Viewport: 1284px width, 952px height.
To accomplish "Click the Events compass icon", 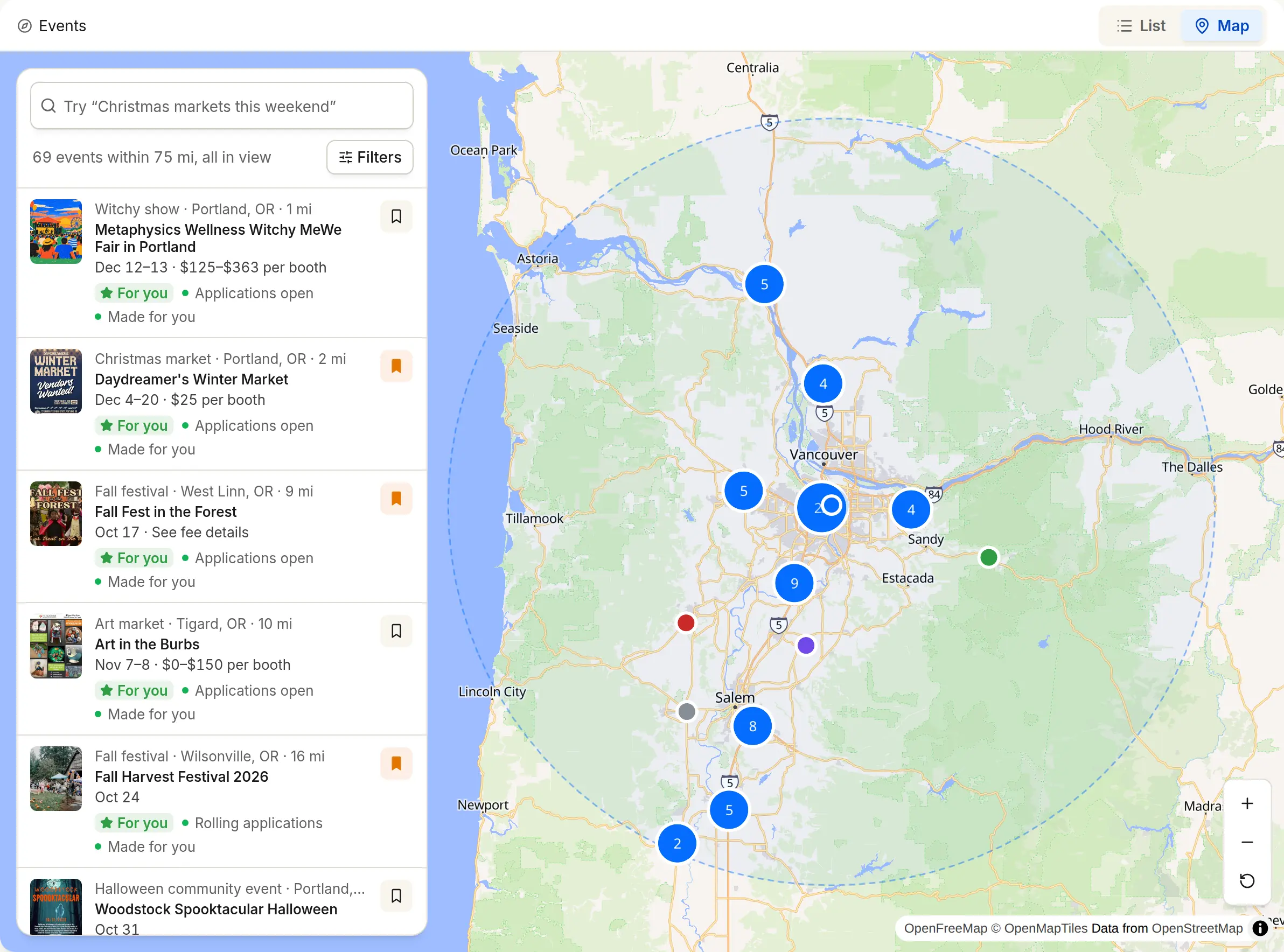I will (24, 26).
